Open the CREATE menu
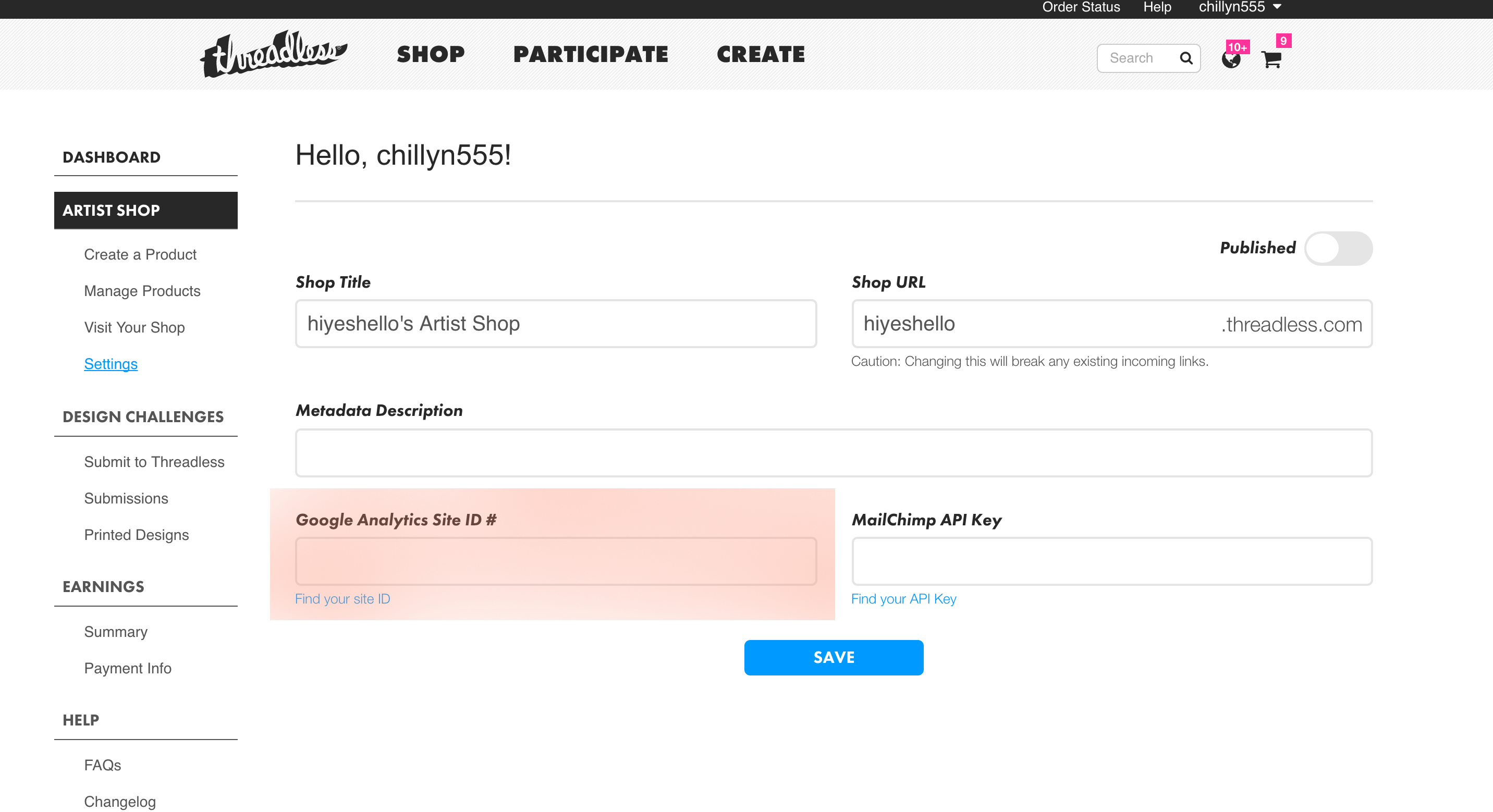 pos(761,54)
